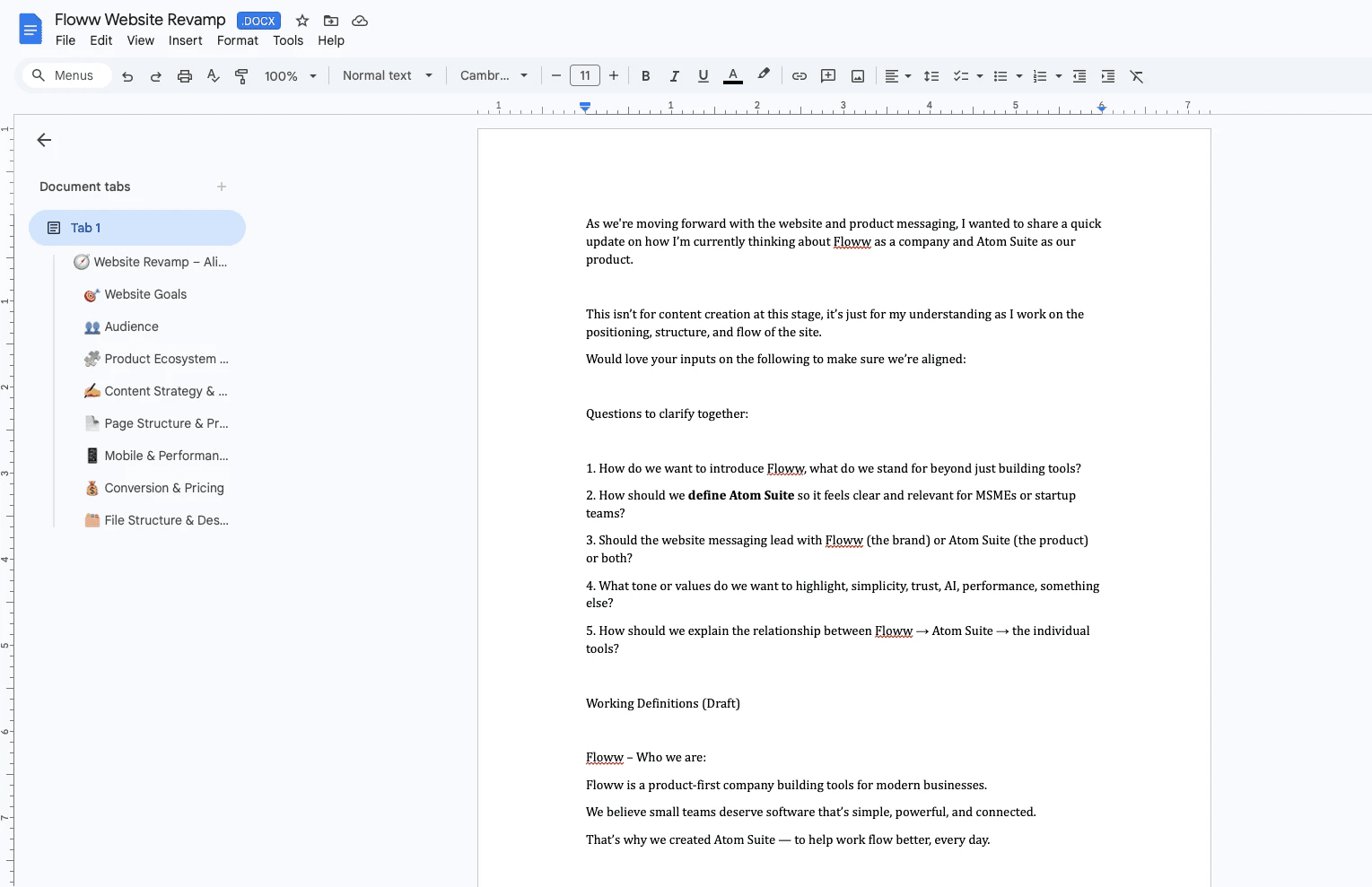1372x887 pixels.
Task: Check cloud save status icon
Action: point(360,21)
